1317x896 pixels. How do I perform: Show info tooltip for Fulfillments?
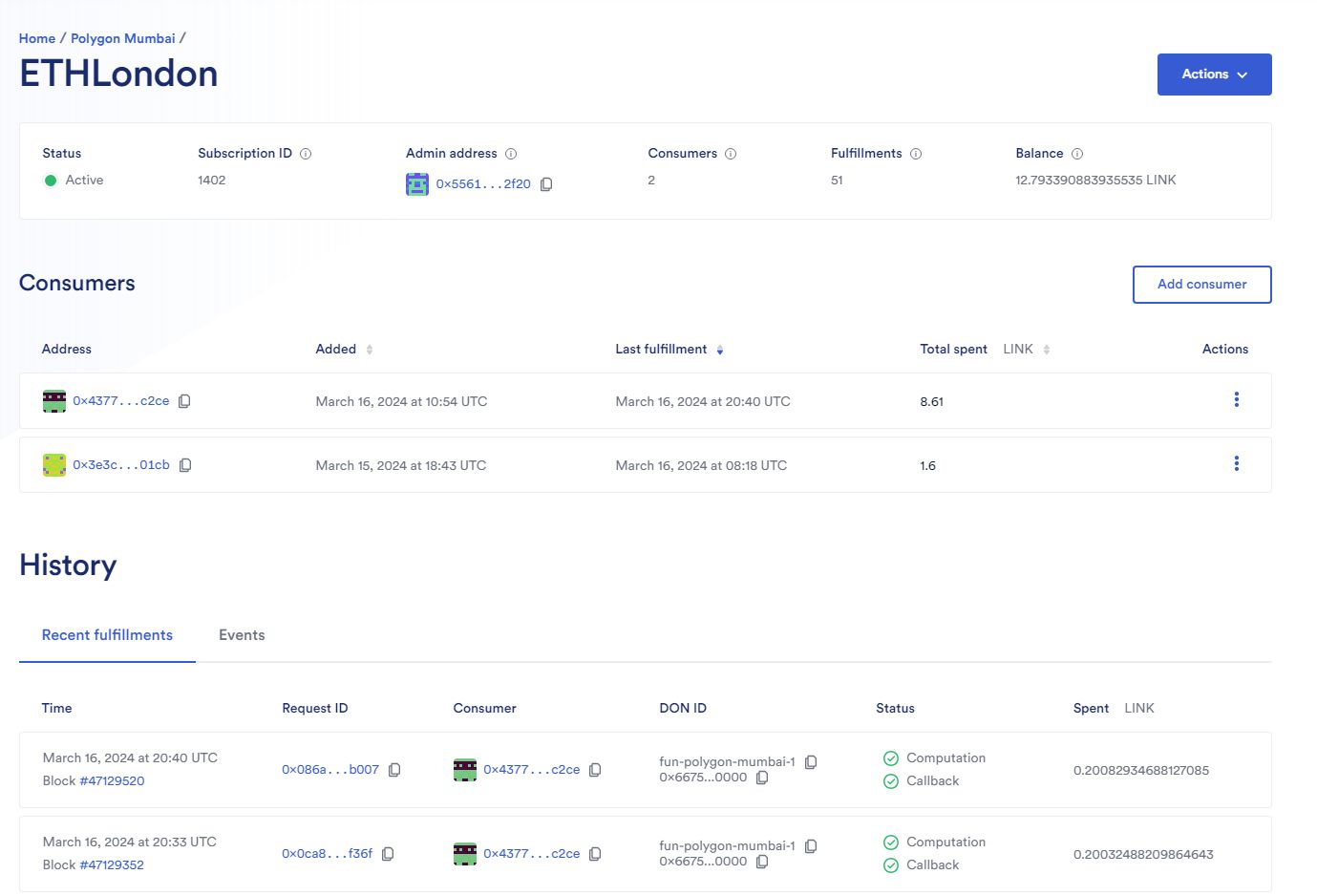pos(916,154)
